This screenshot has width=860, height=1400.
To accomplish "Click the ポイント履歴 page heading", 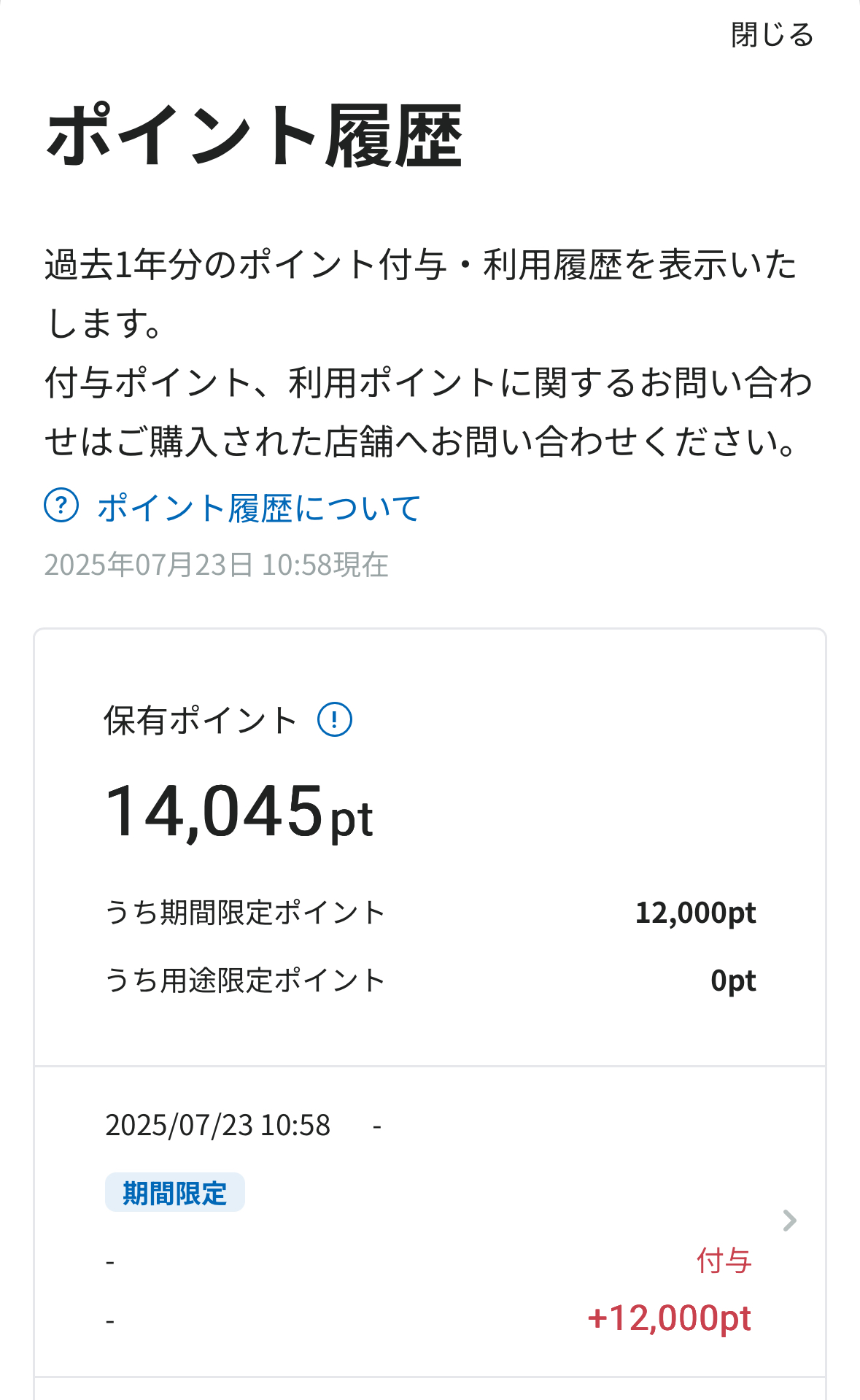I will point(254,136).
